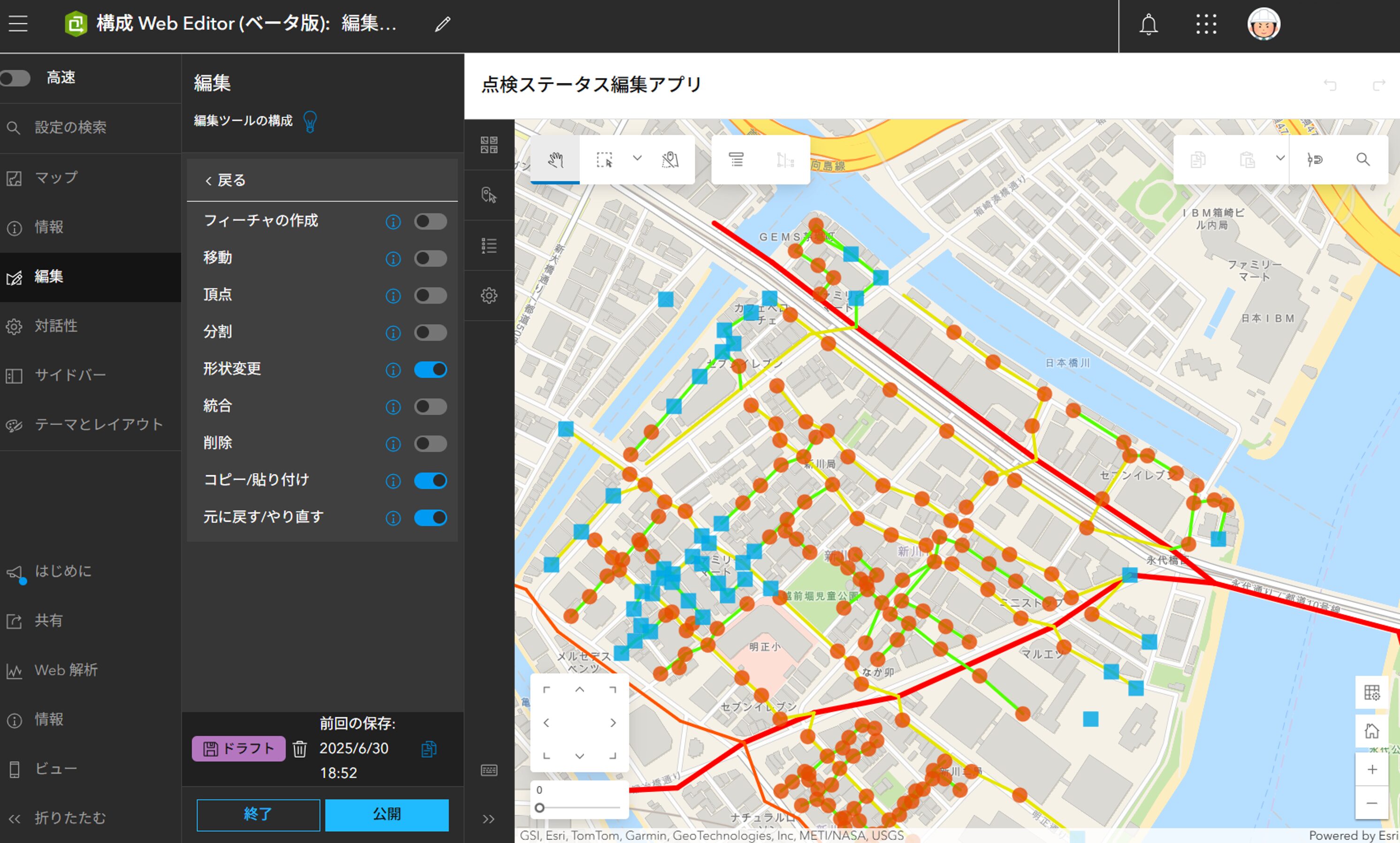Open the settings gear in the vertical strip
1400x843 pixels.
click(489, 296)
